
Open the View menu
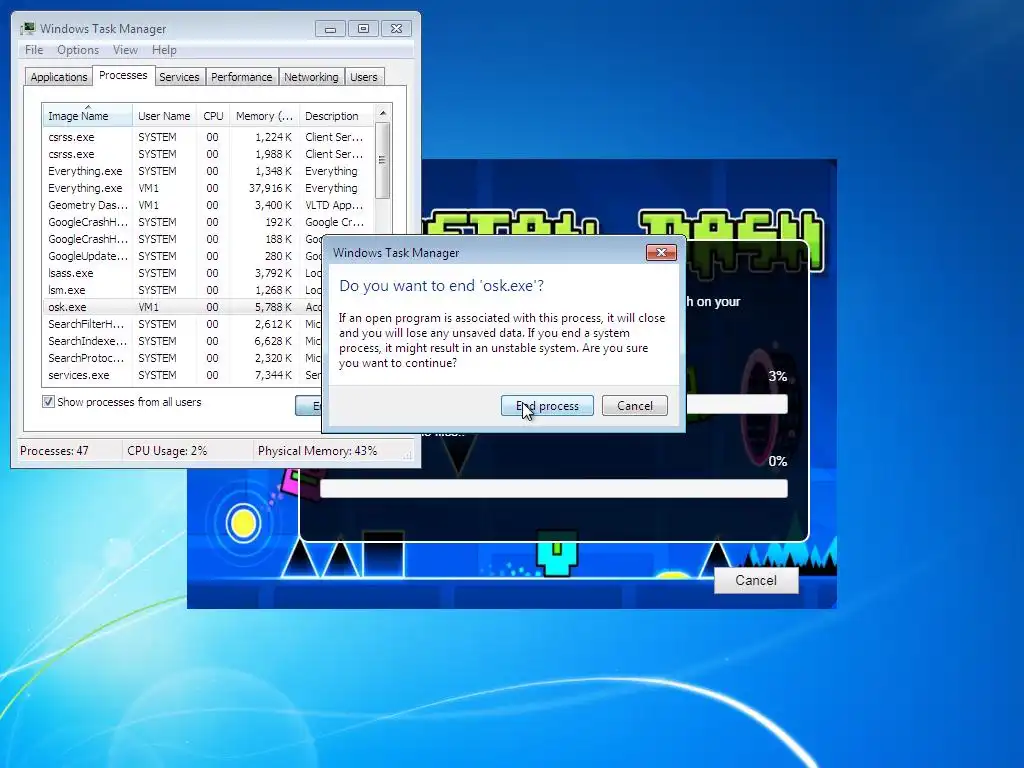pos(125,50)
